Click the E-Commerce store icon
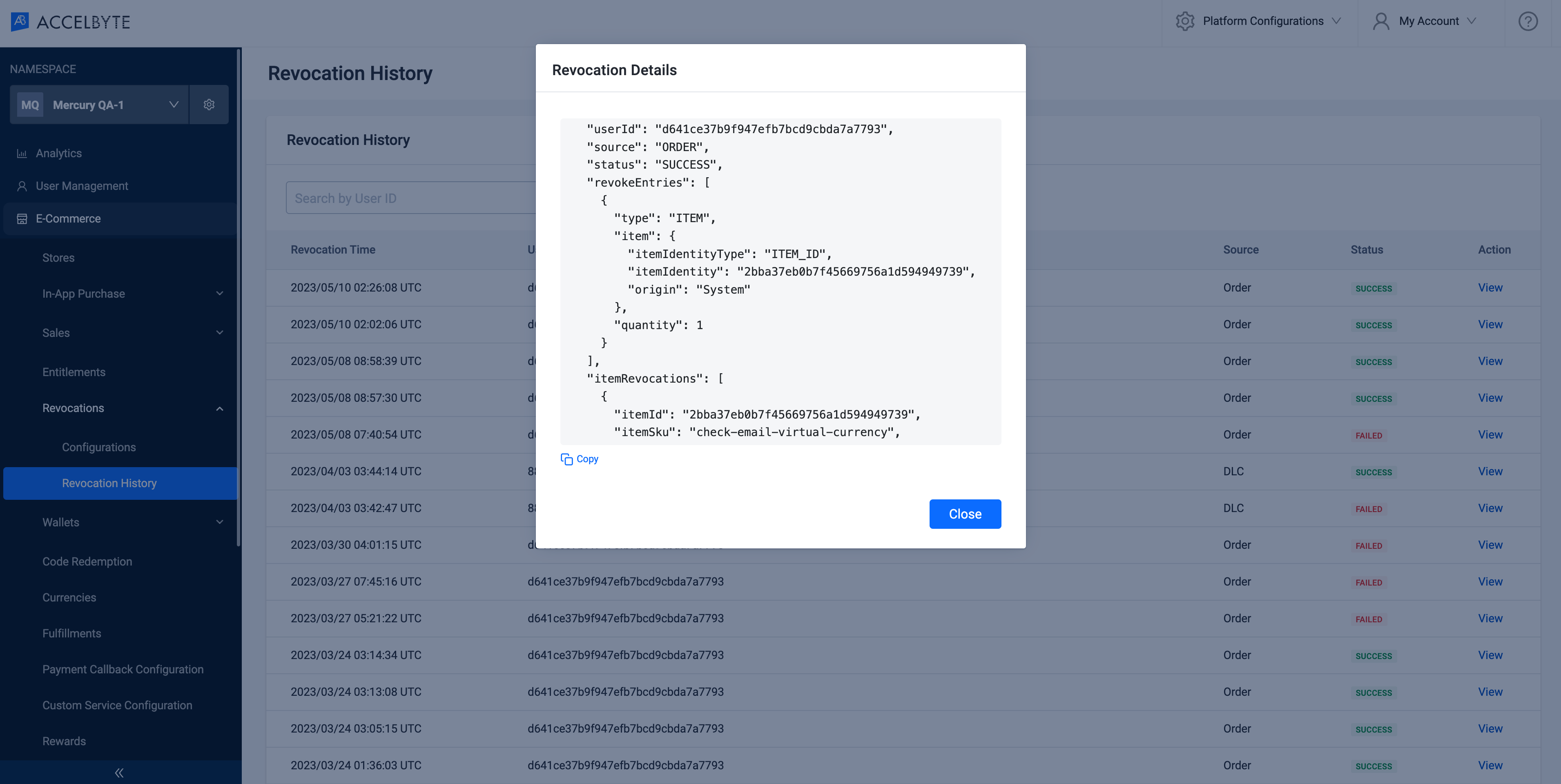The width and height of the screenshot is (1561, 784). (x=22, y=219)
